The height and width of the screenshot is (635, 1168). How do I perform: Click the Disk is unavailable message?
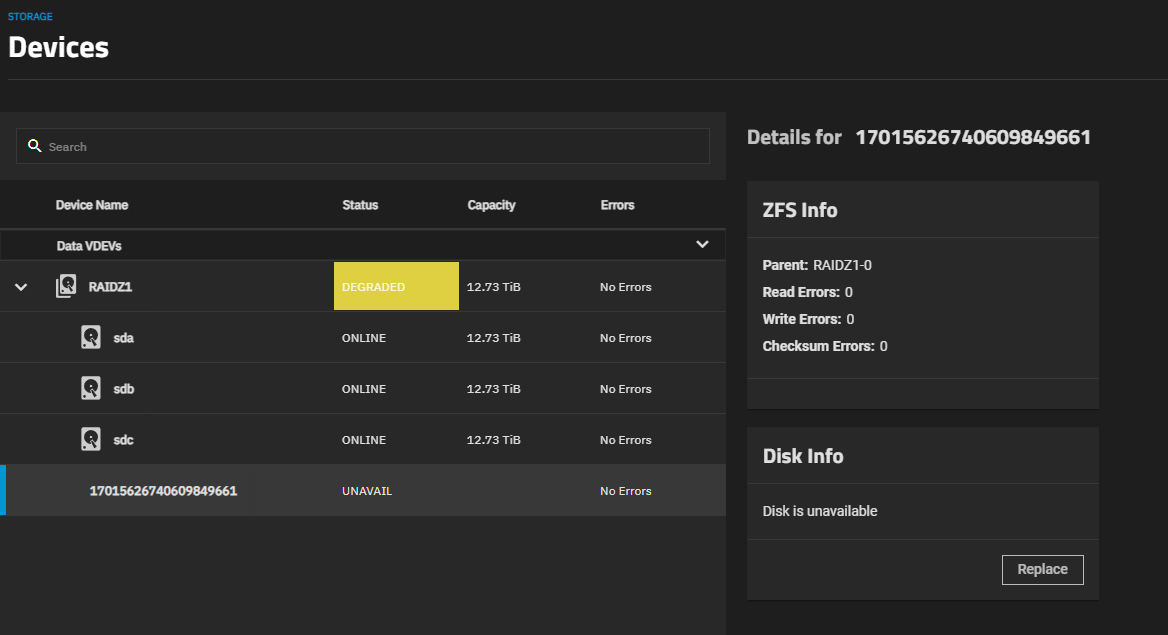(819, 511)
